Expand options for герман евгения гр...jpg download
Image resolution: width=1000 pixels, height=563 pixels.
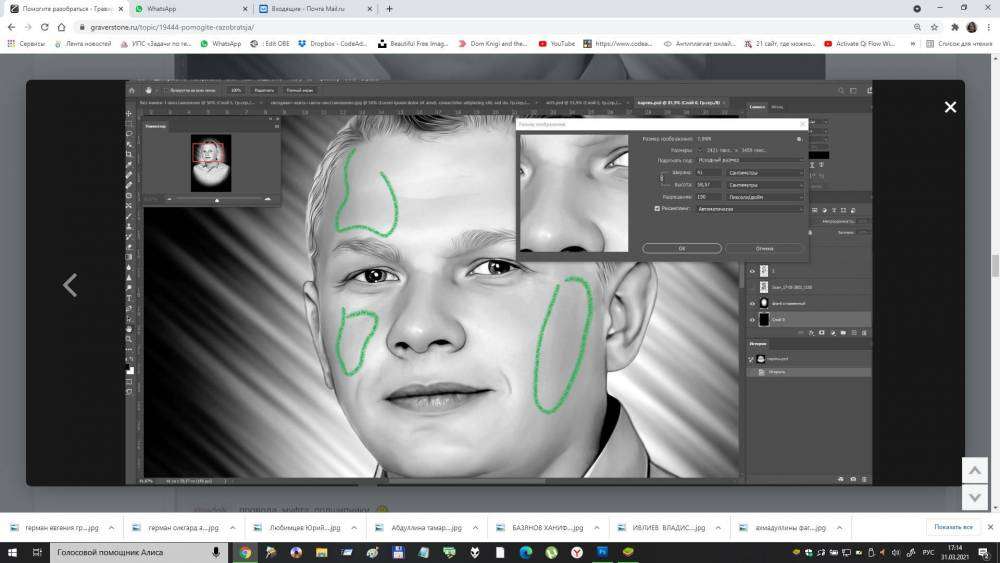pos(112,527)
